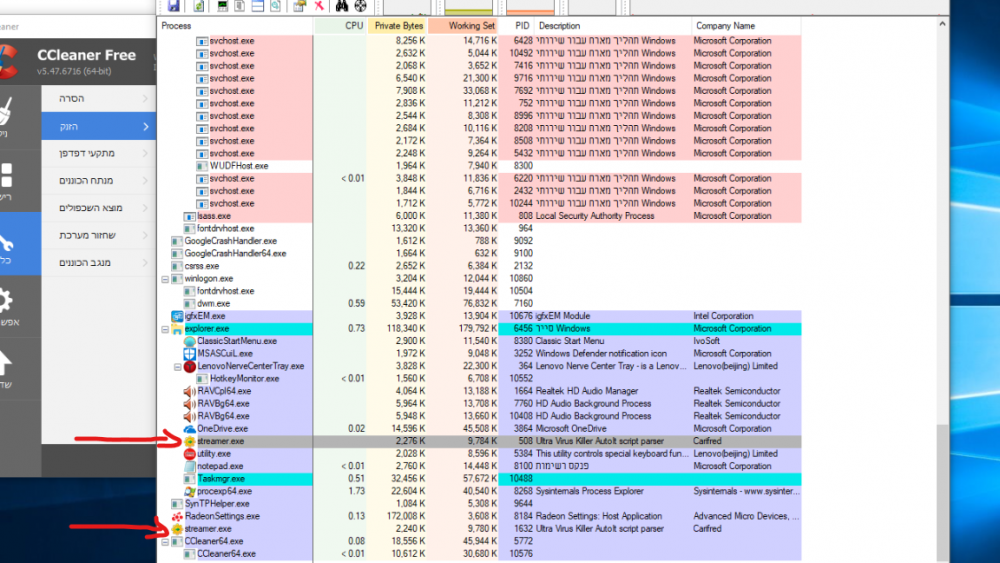Click the explorer.exe folder icon
Image resolution: width=1000 pixels, height=563 pixels.
click(177, 329)
